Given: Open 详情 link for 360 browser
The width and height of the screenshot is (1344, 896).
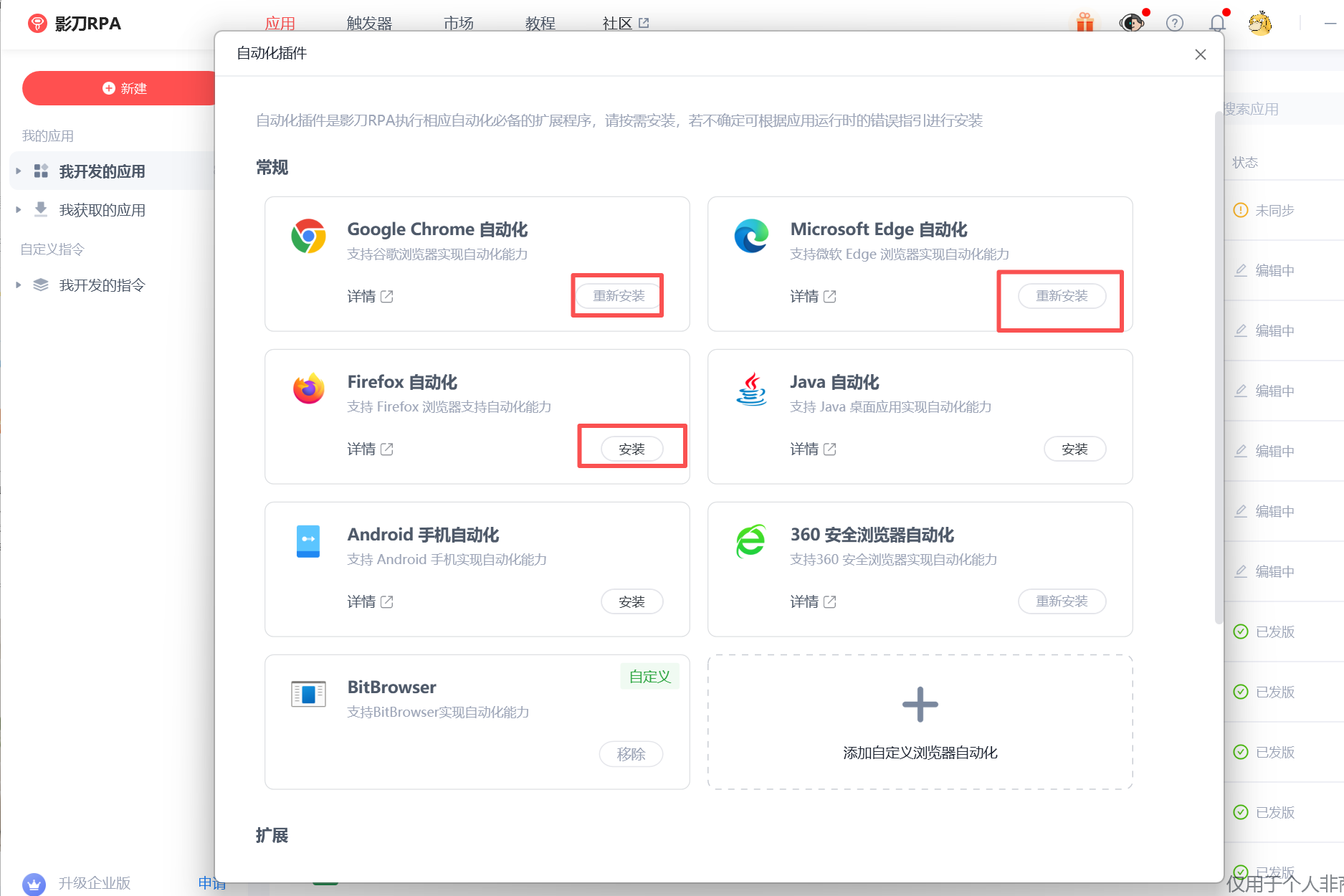Looking at the screenshot, I should click(813, 601).
